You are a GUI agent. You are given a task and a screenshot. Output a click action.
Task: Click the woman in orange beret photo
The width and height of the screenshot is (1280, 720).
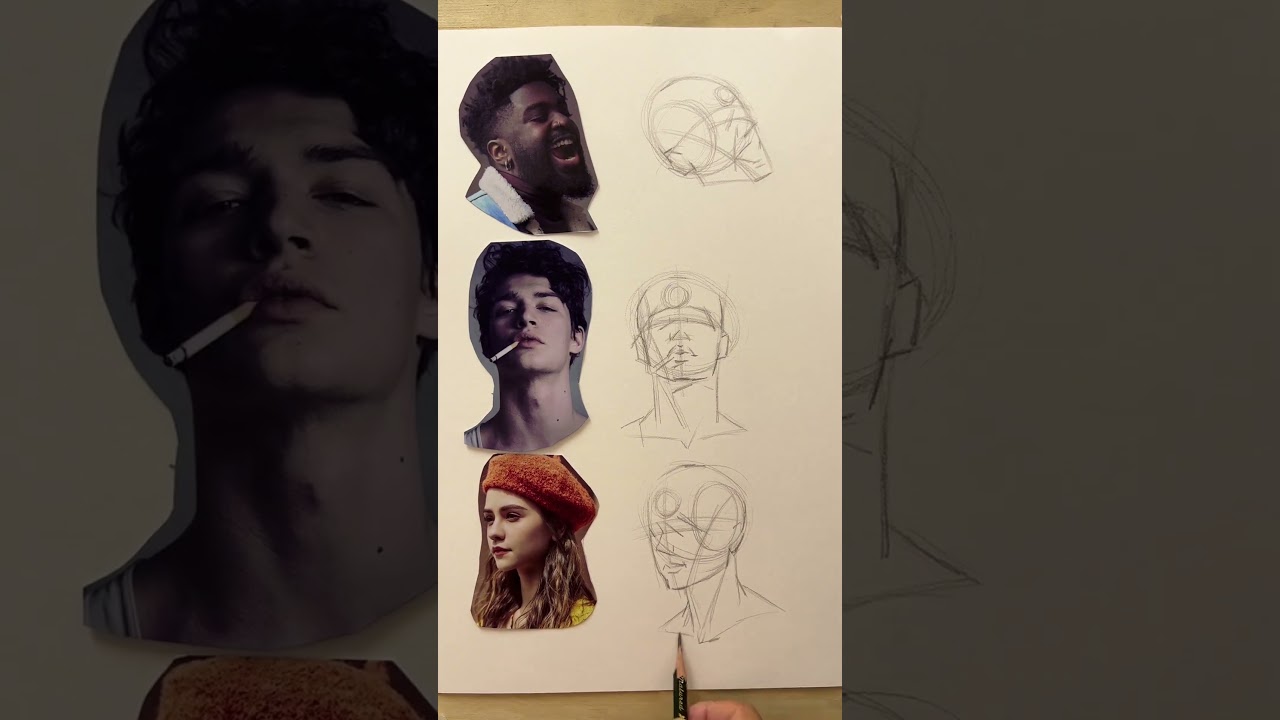click(x=535, y=541)
